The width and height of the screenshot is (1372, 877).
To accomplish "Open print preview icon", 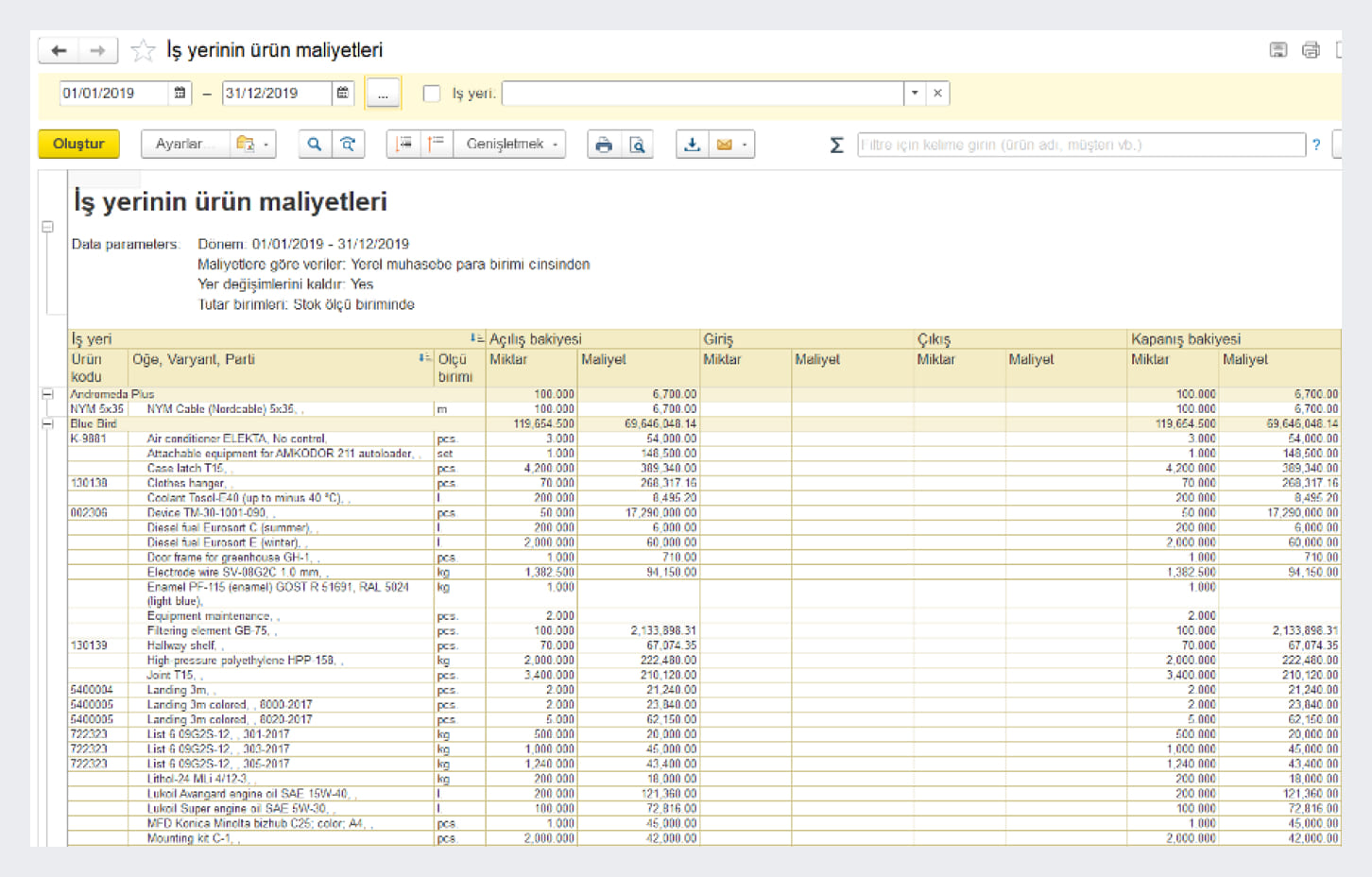I will (638, 144).
